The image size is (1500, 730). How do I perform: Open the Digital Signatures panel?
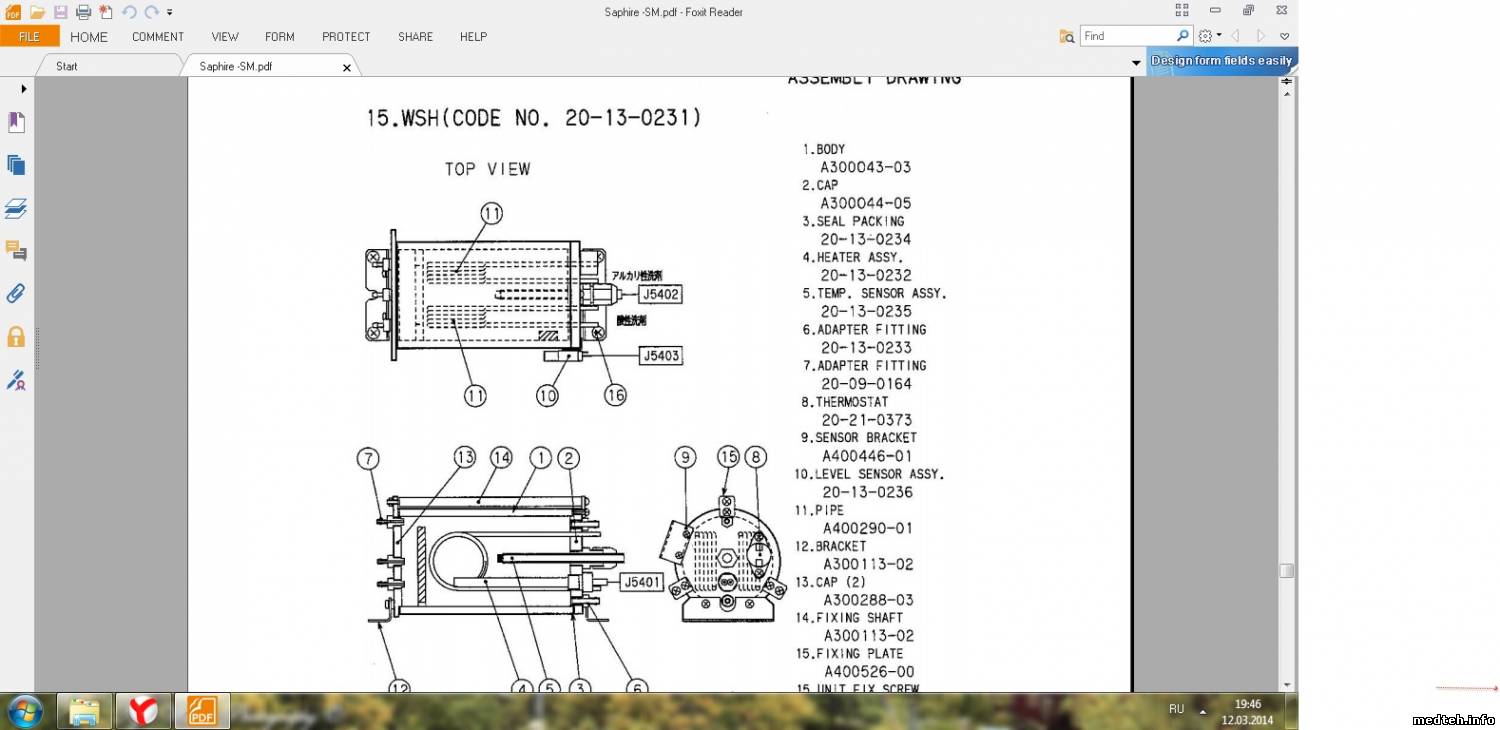pos(16,379)
